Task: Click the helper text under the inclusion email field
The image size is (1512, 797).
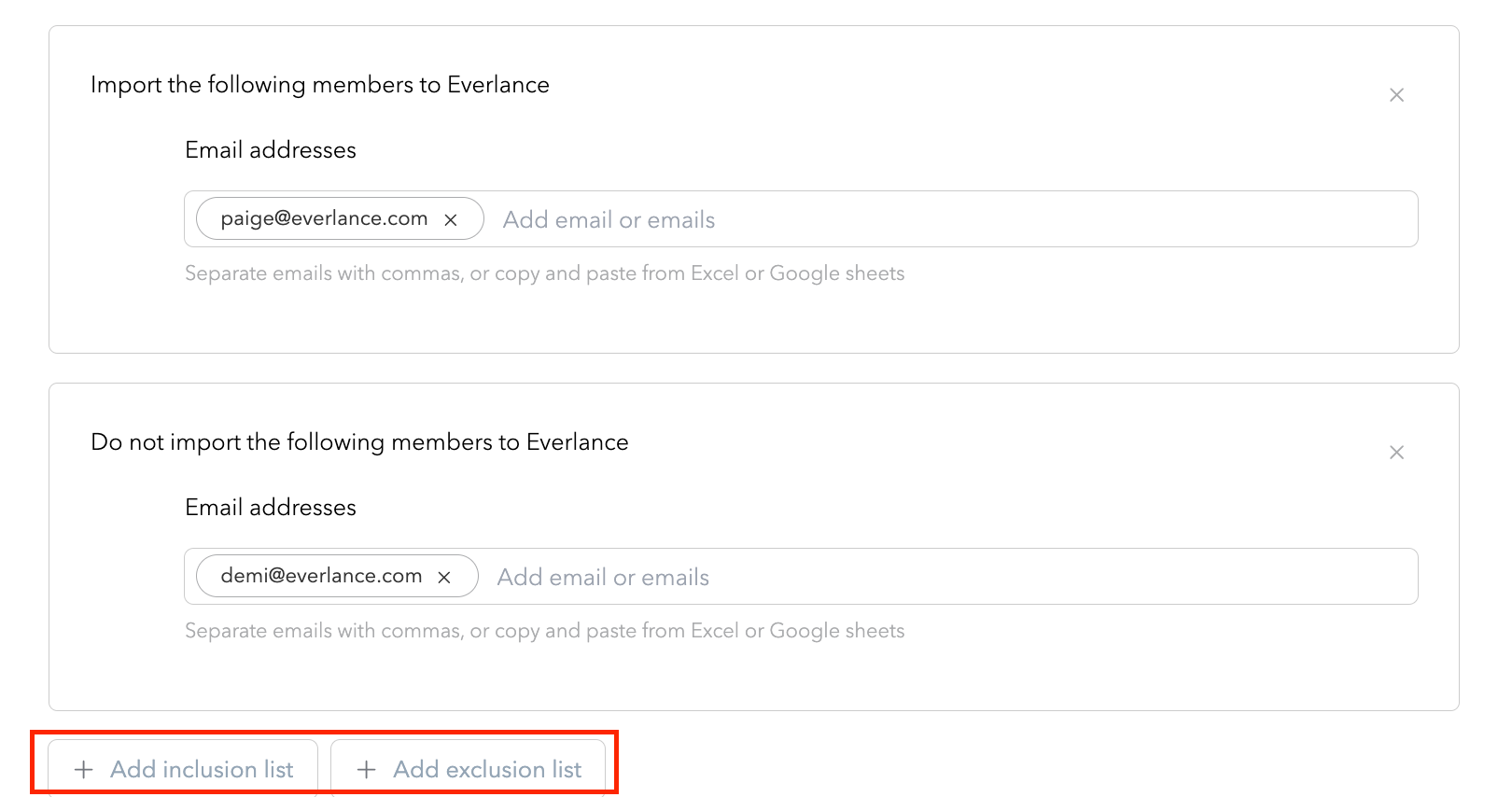Action: 544,273
